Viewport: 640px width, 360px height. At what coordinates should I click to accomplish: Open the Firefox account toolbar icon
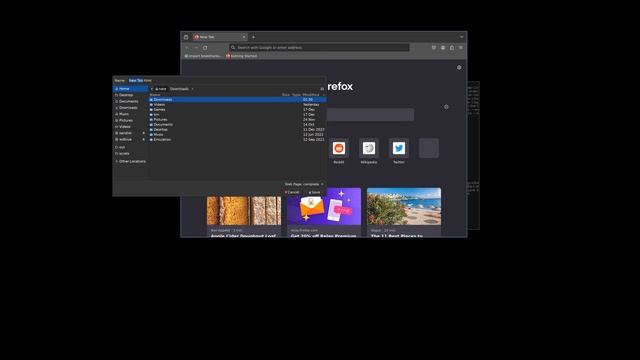[x=443, y=48]
